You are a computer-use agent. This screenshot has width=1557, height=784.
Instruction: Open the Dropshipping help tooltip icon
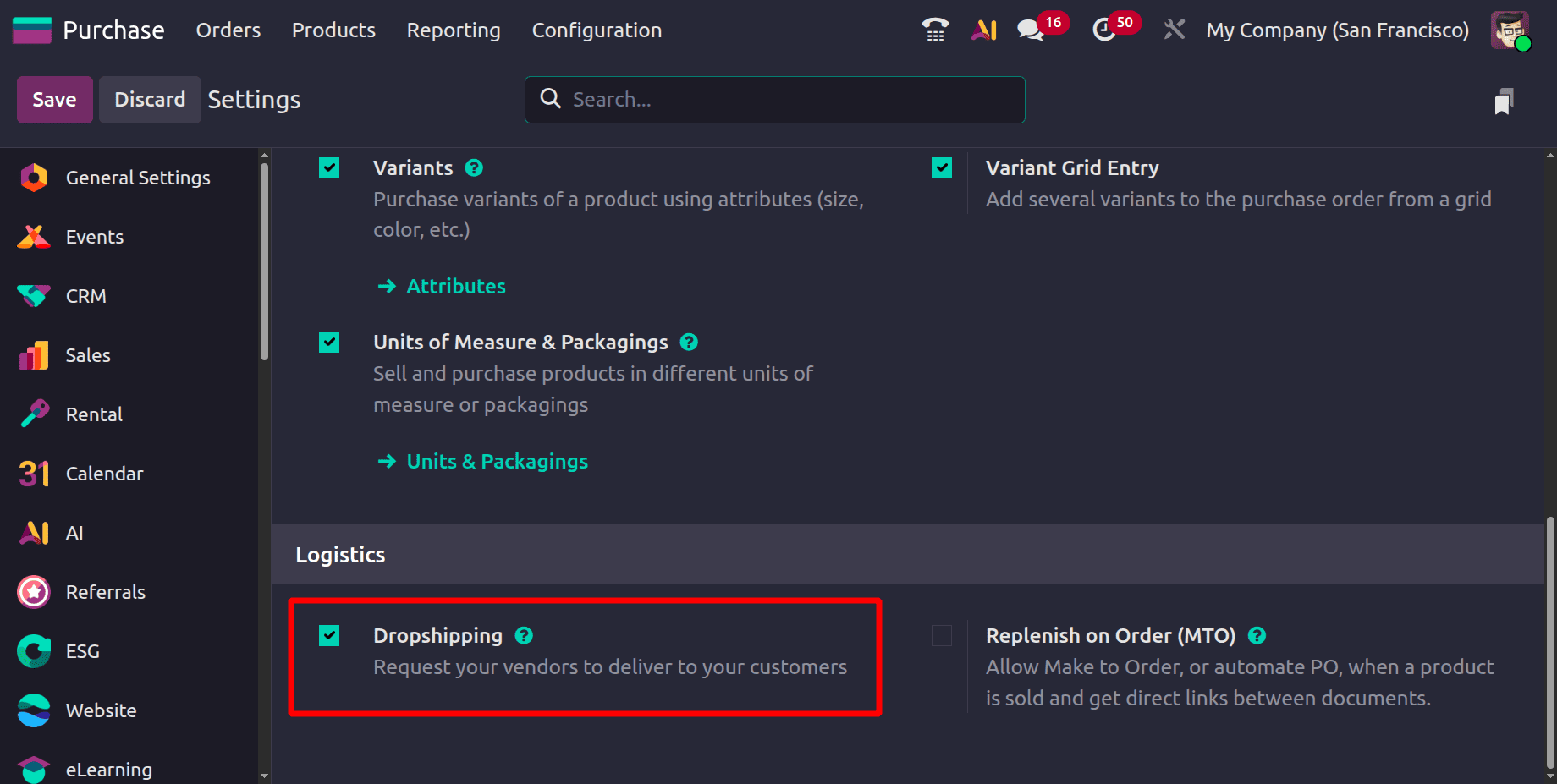coord(523,634)
